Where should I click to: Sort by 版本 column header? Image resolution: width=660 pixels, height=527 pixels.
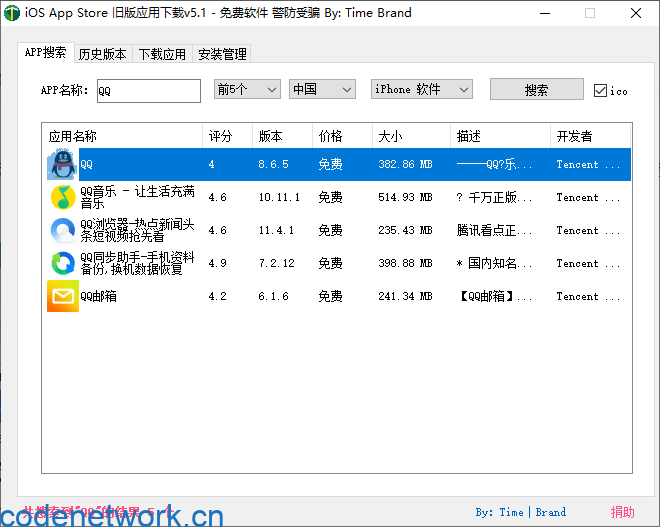[x=282, y=136]
